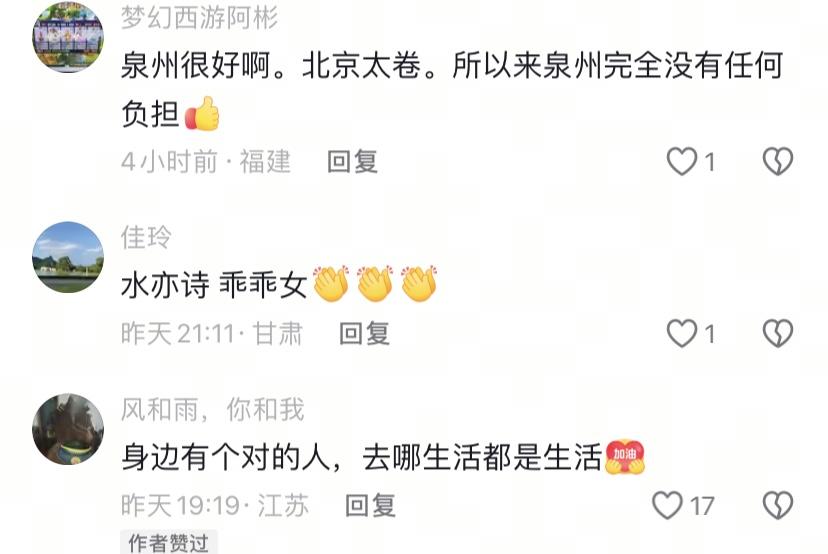Like 佳玲's comment with the heart icon
The image size is (828, 554).
pyautogui.click(x=682, y=333)
